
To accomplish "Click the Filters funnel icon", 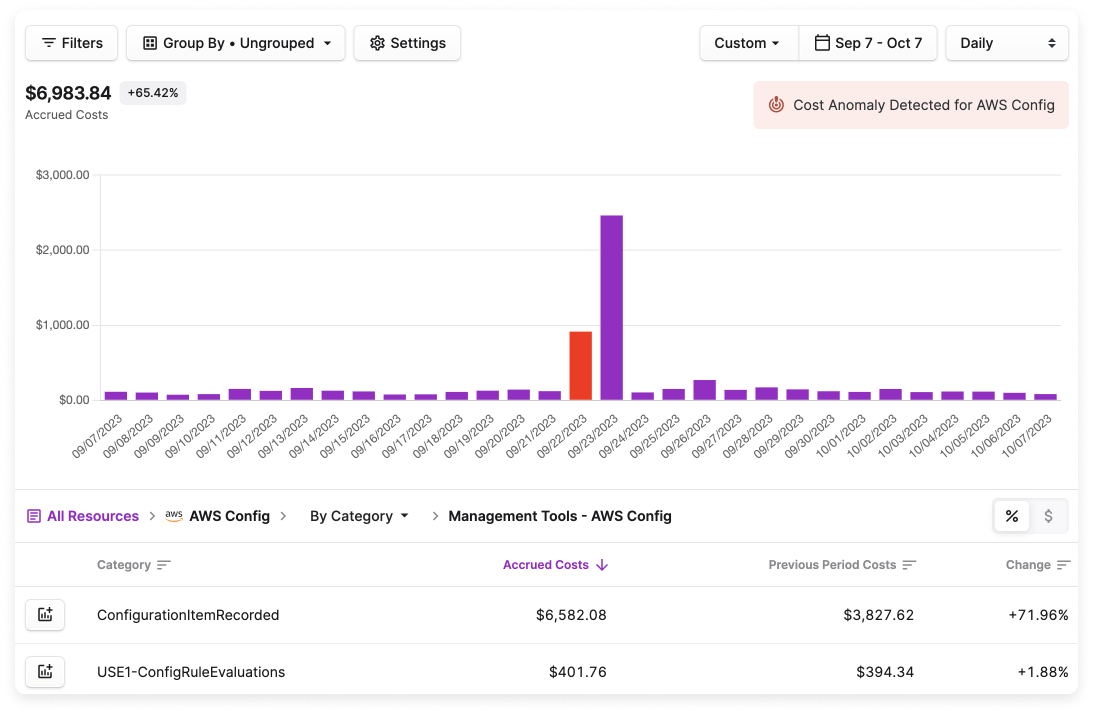I will tap(47, 43).
